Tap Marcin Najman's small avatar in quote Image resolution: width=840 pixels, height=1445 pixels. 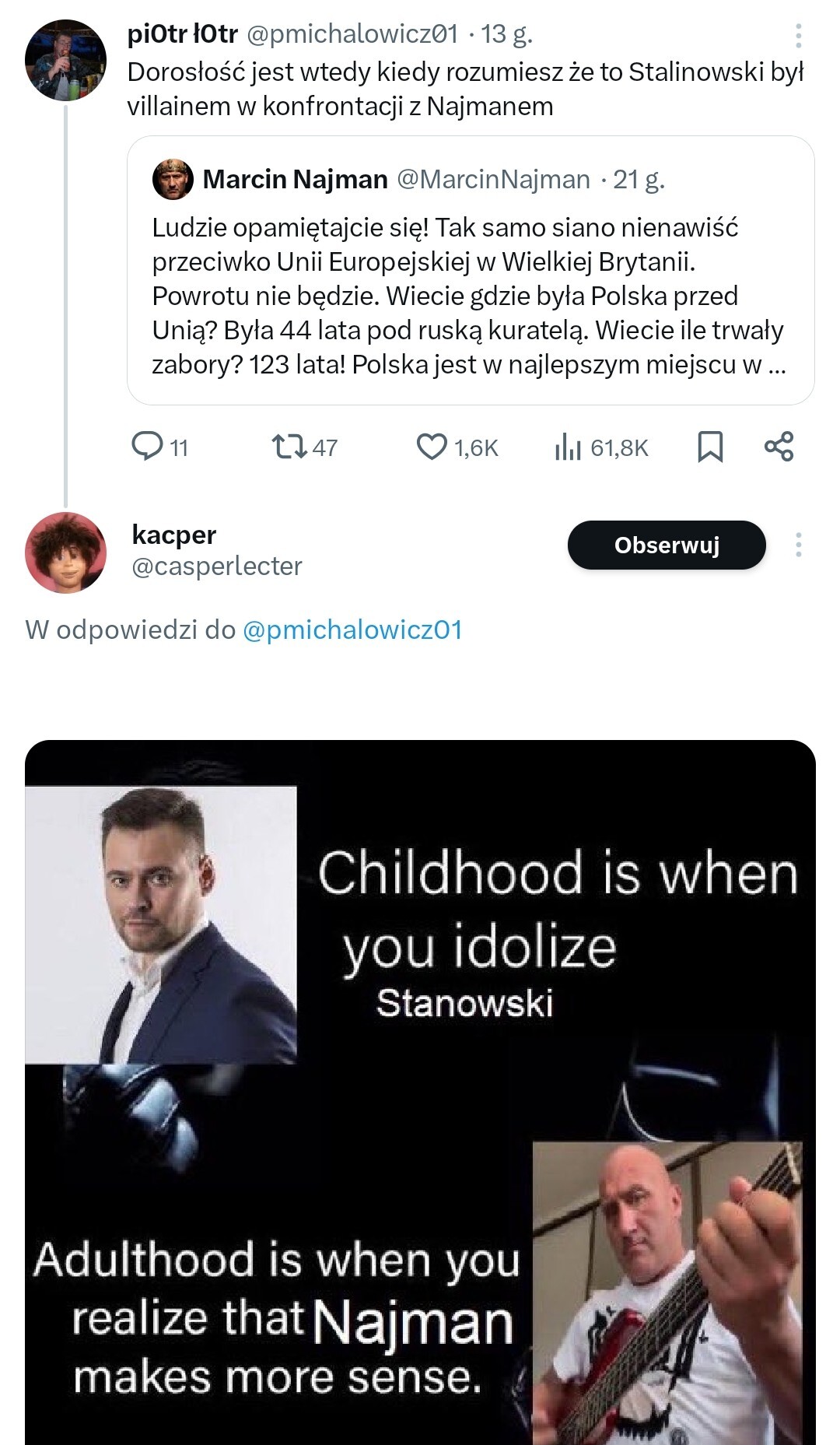173,179
